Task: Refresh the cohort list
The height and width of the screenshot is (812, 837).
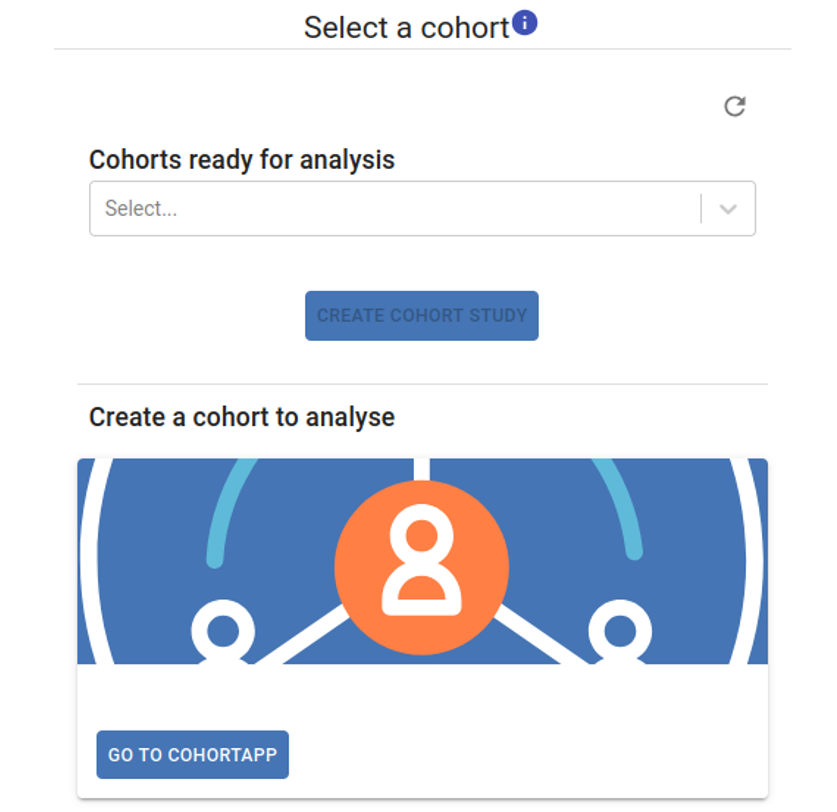Action: 735,107
